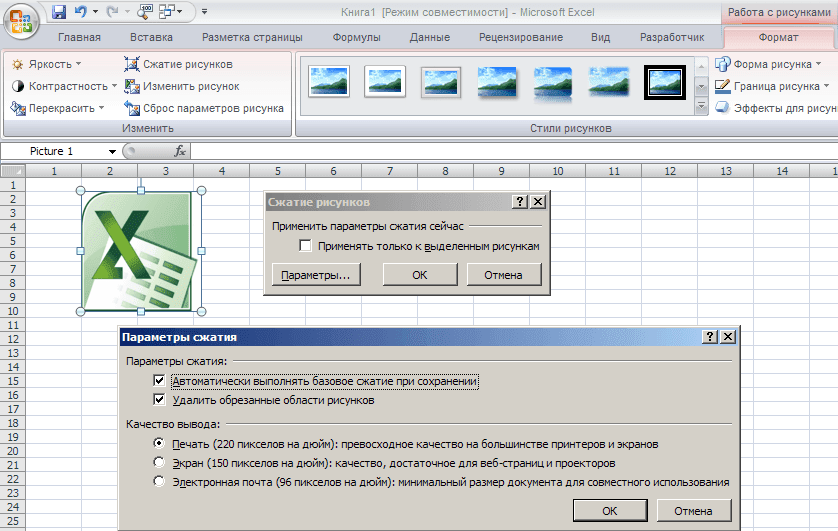Click OK in Сжатие рисунков dialog
Screen dimensions: 838x531
(x=420, y=275)
